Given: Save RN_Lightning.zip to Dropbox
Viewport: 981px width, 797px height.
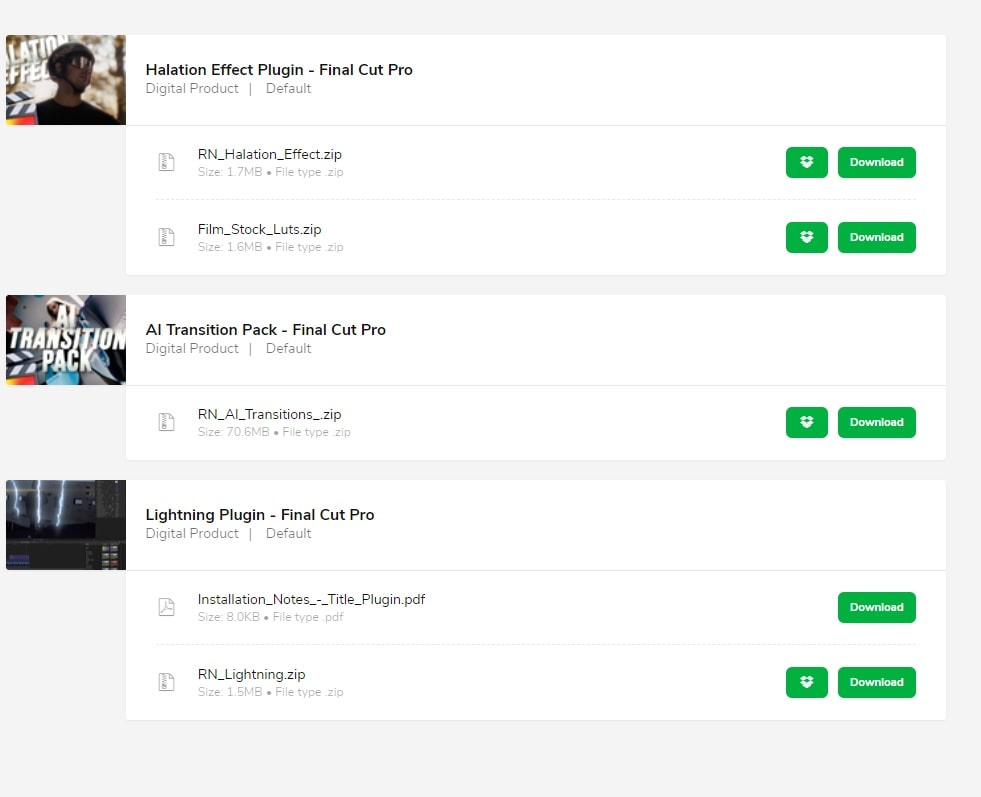Looking at the screenshot, I should point(806,682).
